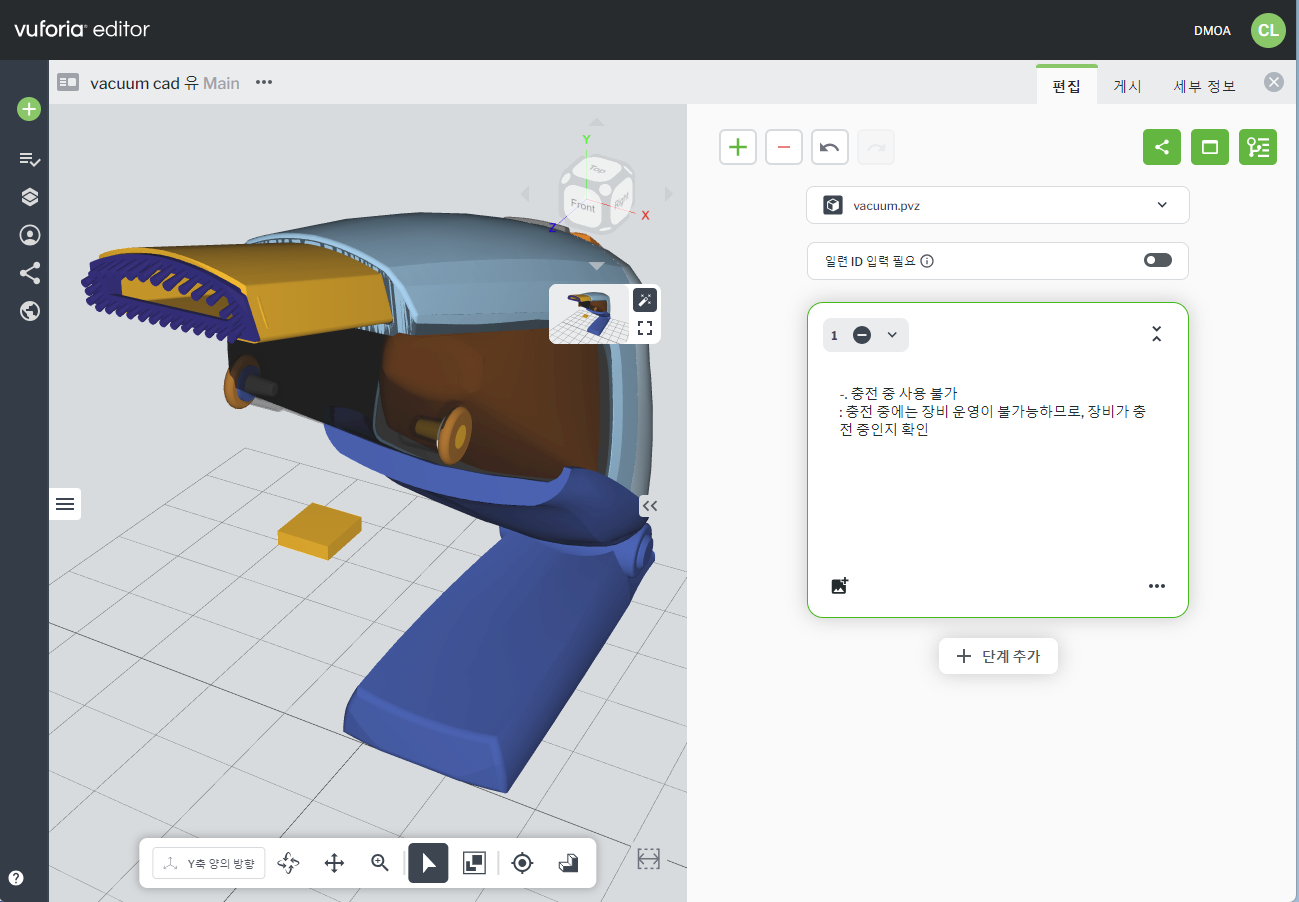Switch to the 세부 정보 tab
Image resolution: width=1299 pixels, height=902 pixels.
1204,86
